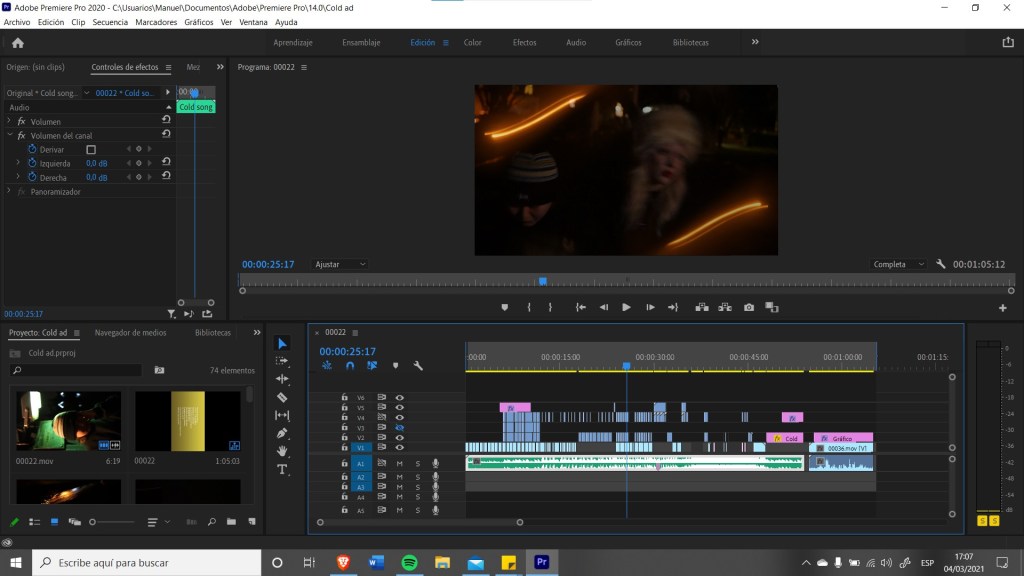Screen dimensions: 1024x576
Task: Show the hidden V3 track output
Action: pos(399,428)
